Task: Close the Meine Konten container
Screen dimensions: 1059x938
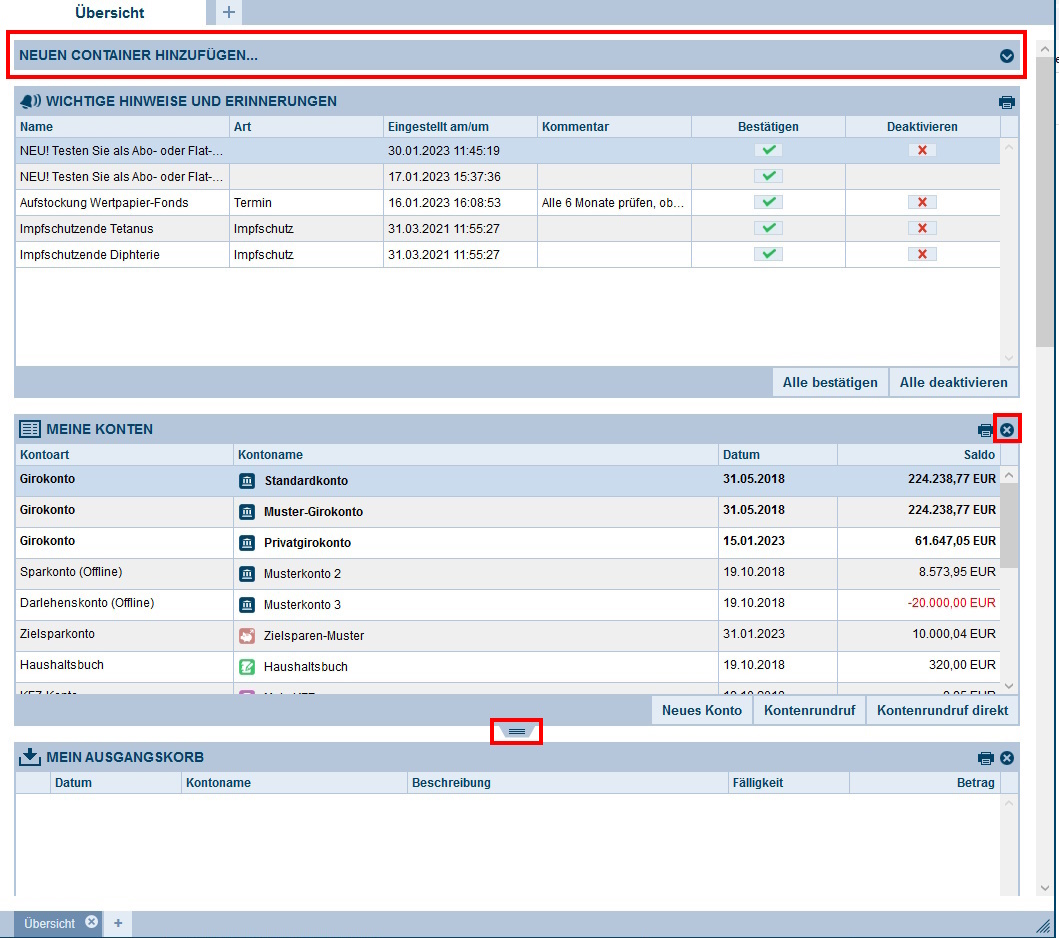Action: [x=1007, y=429]
